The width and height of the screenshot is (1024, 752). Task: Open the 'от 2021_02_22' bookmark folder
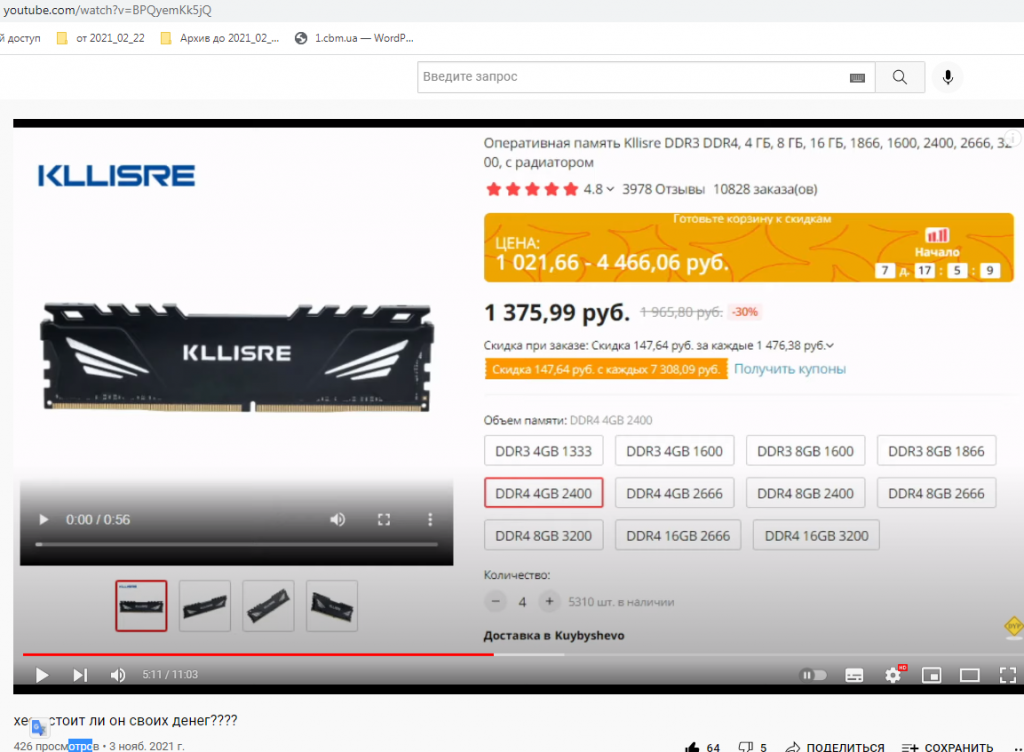coord(101,39)
